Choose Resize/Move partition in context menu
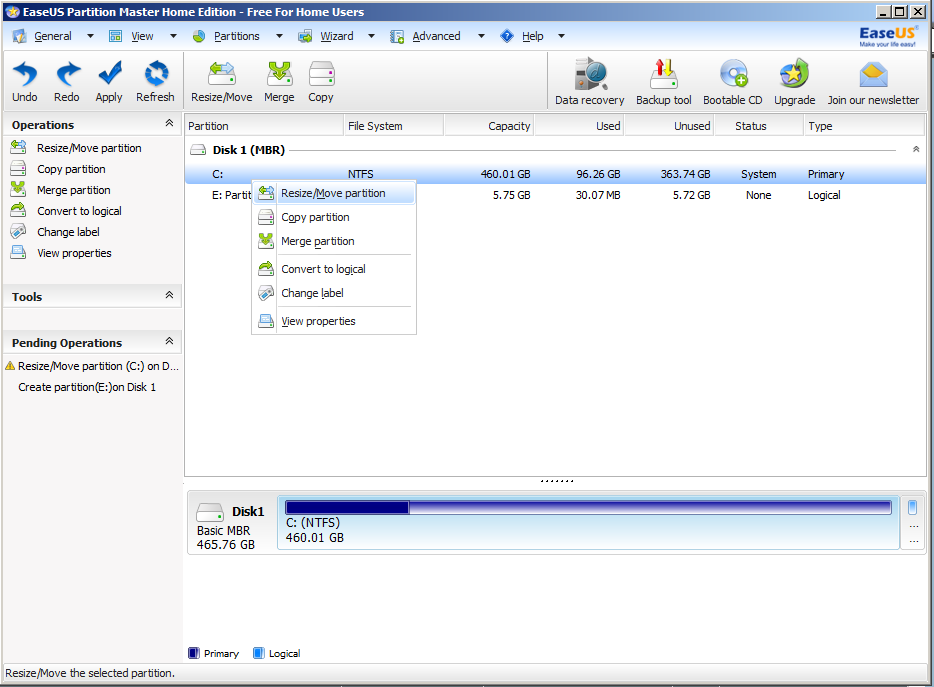Viewport: 934px width, 687px height. click(x=334, y=193)
